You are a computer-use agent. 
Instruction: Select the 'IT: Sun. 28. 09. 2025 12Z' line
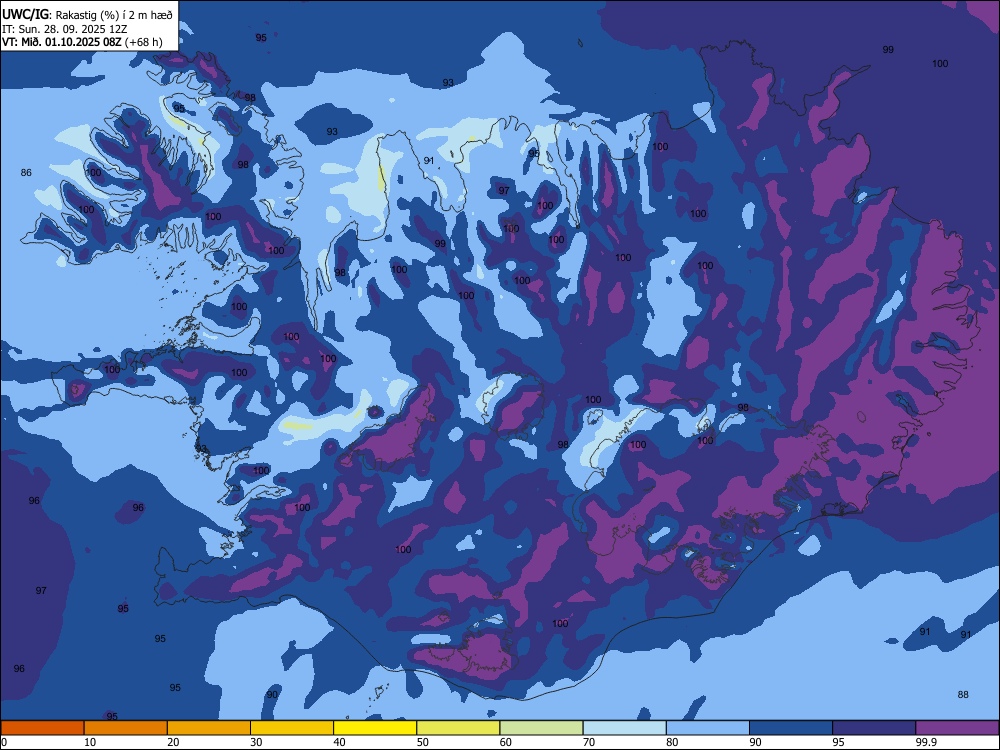pos(65,29)
